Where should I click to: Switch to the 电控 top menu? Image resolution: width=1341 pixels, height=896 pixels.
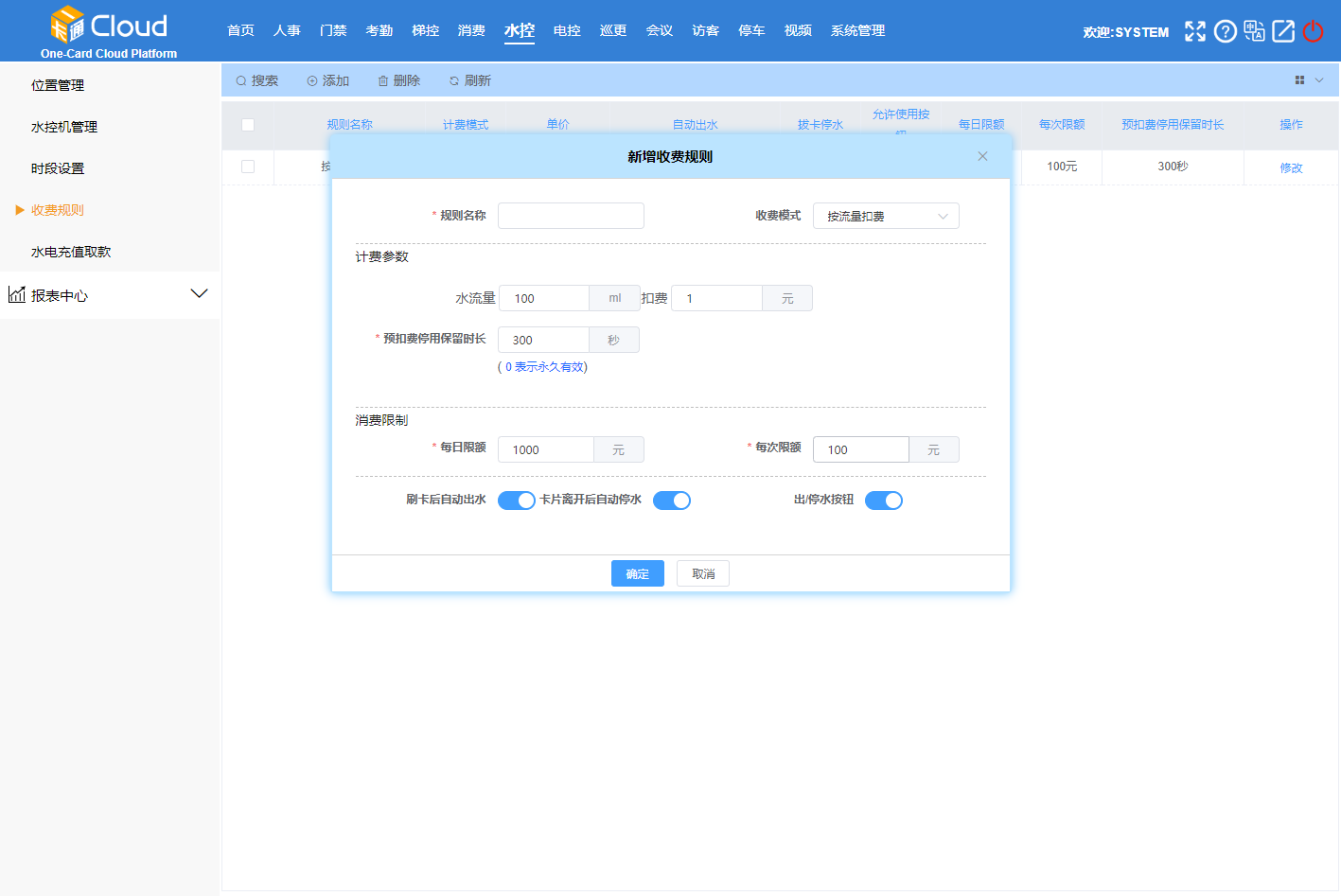click(567, 30)
